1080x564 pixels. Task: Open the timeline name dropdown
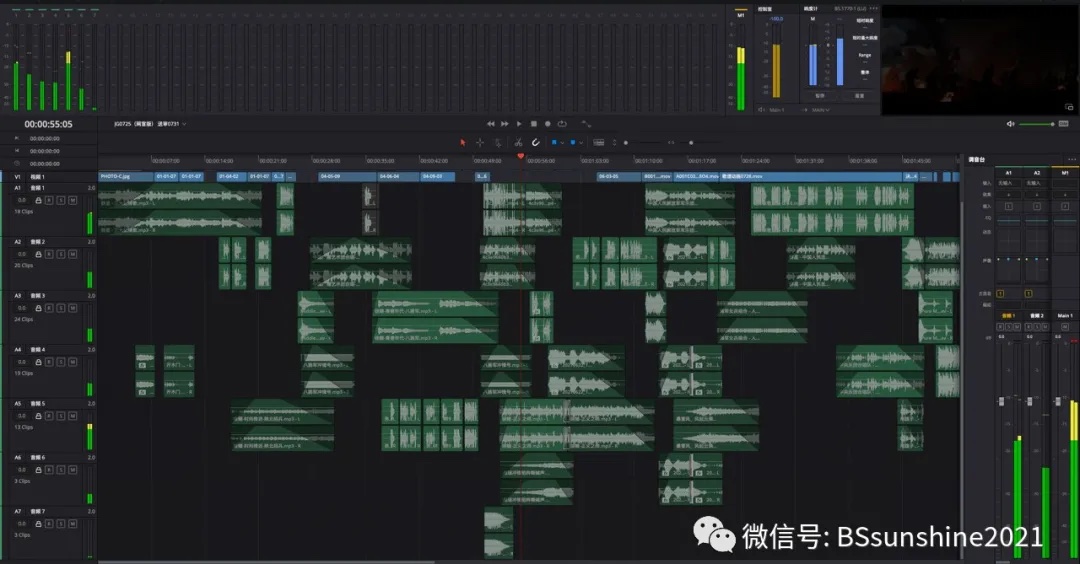(x=184, y=124)
